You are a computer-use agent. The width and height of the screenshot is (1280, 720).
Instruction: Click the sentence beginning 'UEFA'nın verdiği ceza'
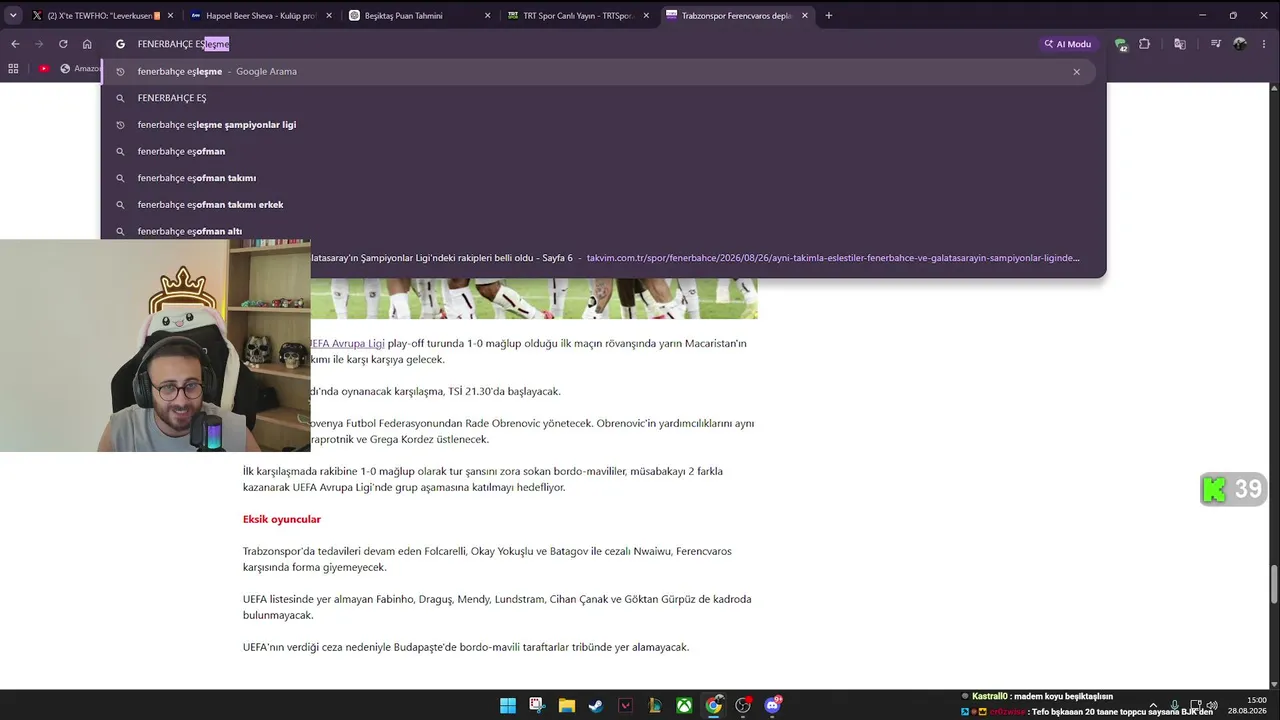point(466,647)
